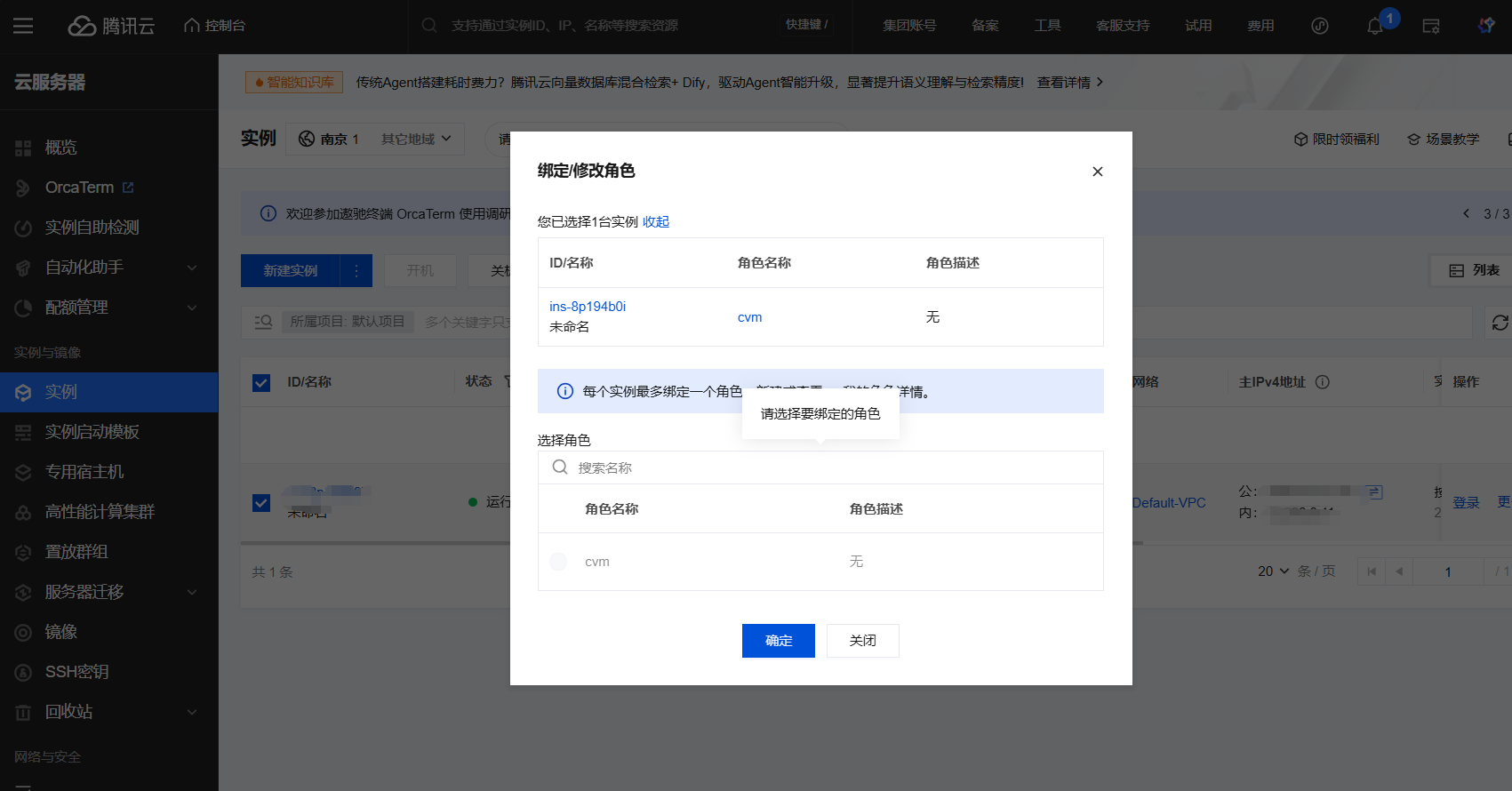This screenshot has height=791, width=1512.
Task: Click the 确定 confirm button
Action: click(x=778, y=641)
